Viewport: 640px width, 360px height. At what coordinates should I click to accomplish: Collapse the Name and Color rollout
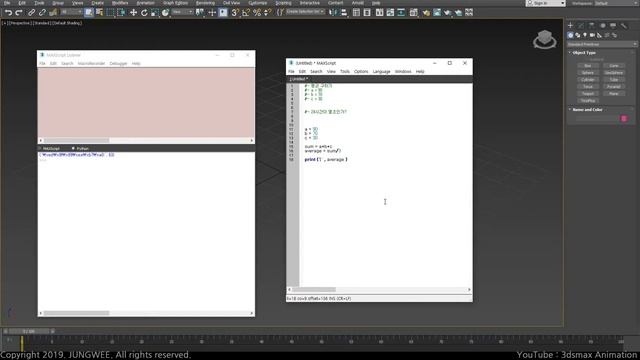[587, 109]
